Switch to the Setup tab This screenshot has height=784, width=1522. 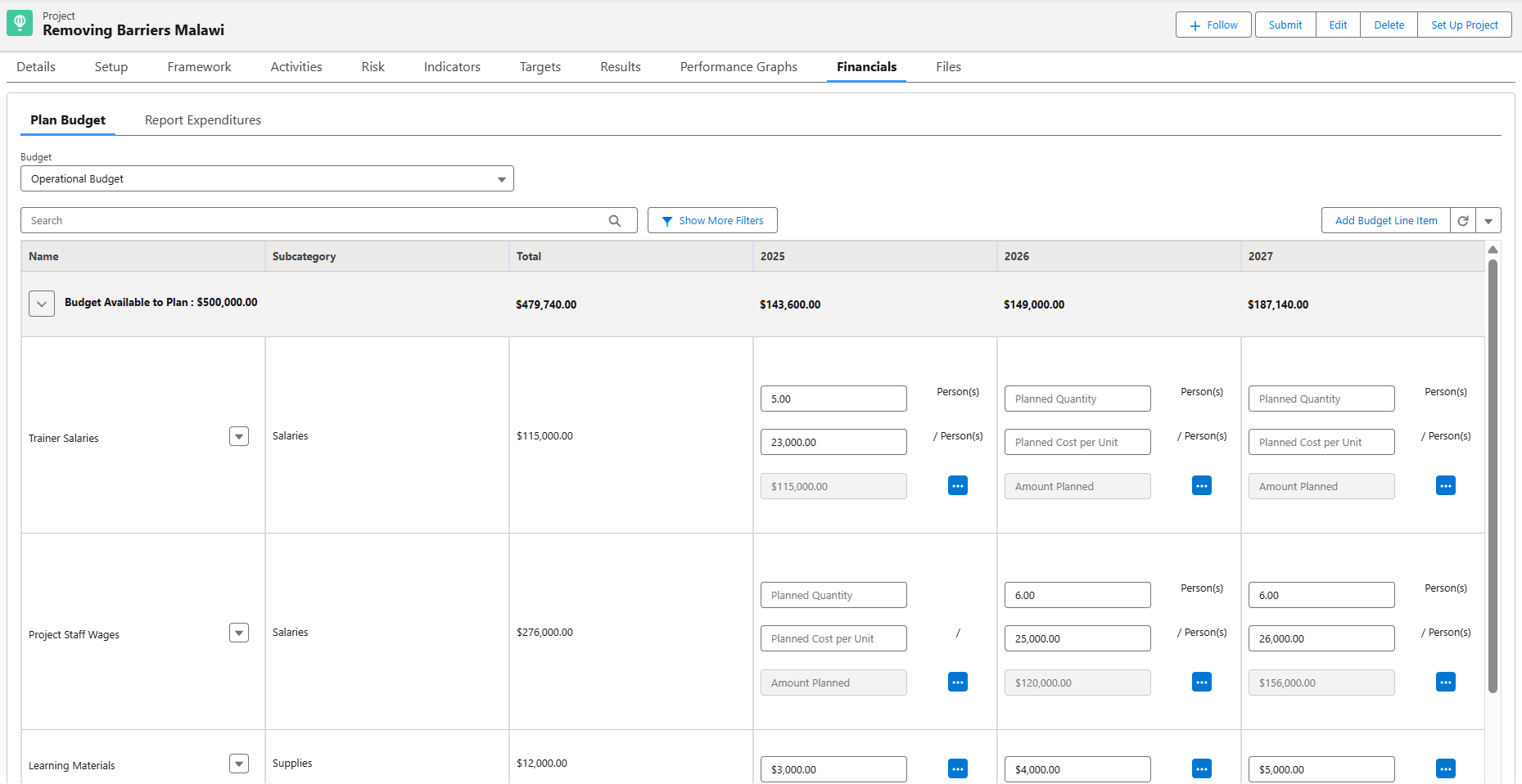point(111,67)
